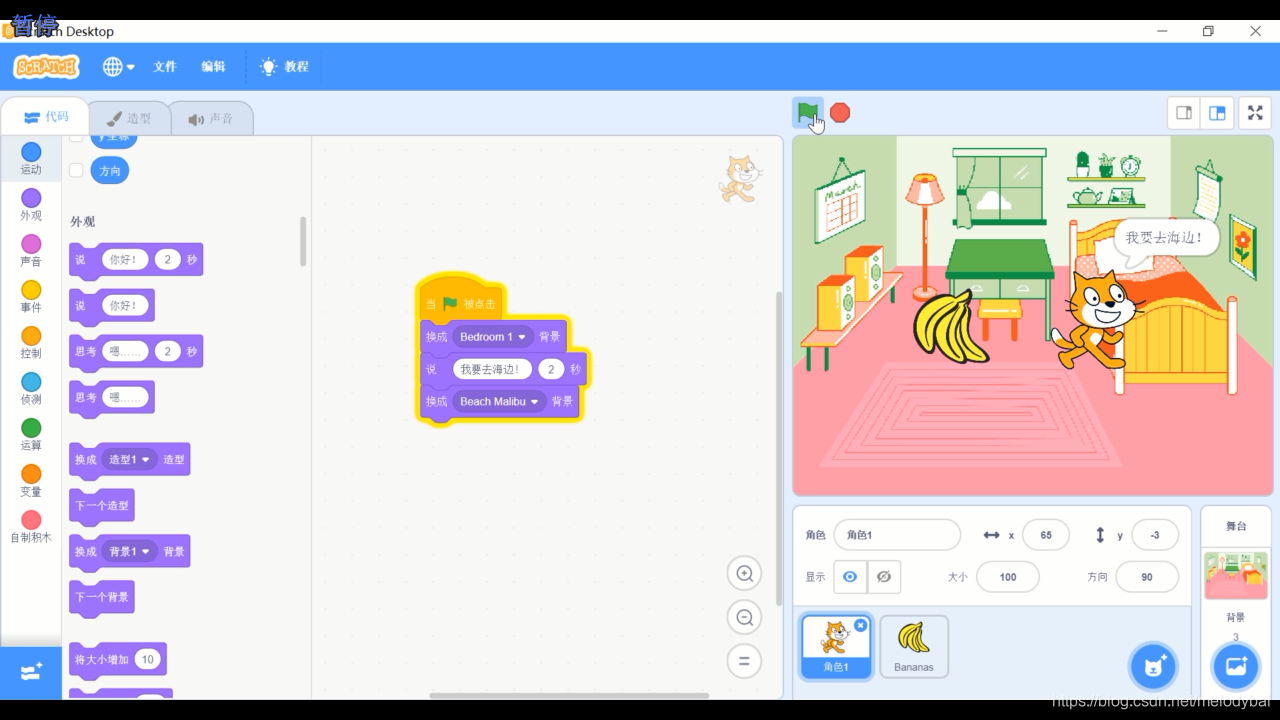The height and width of the screenshot is (720, 1280).
Task: Open the Bedroom 1 backdrop dropdown
Action: coord(492,337)
